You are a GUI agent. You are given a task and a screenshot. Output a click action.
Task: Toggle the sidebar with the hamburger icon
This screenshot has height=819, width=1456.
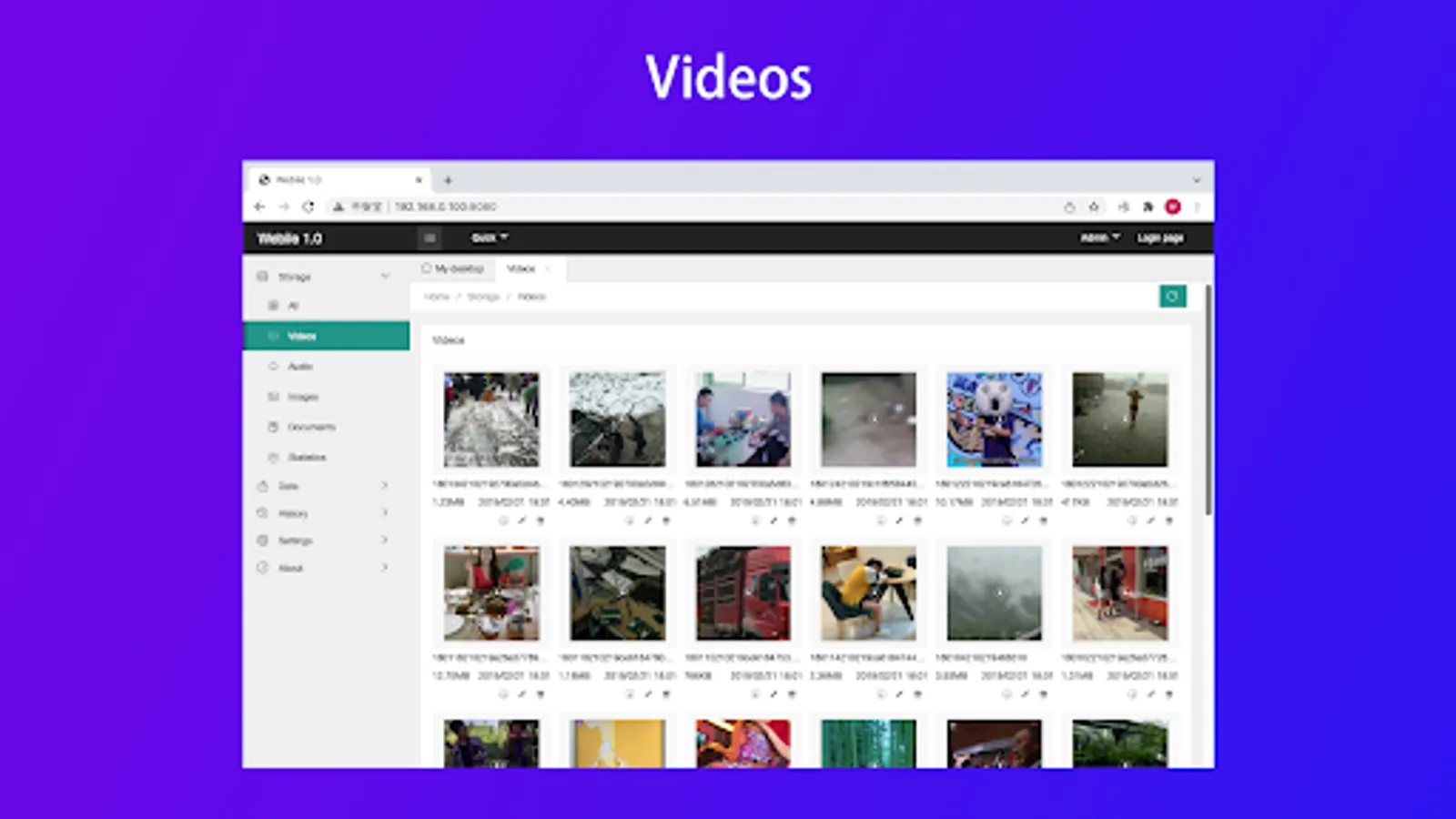430,238
